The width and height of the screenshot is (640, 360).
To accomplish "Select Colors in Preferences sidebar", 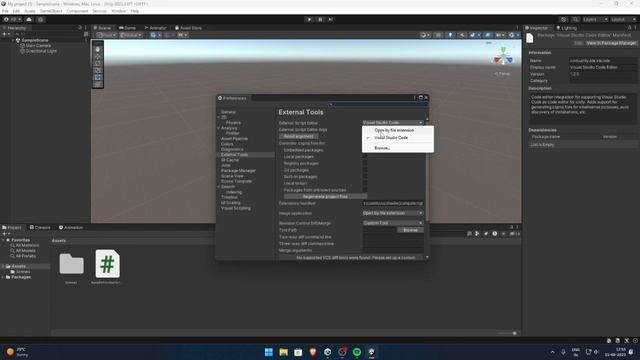I will tap(227, 144).
